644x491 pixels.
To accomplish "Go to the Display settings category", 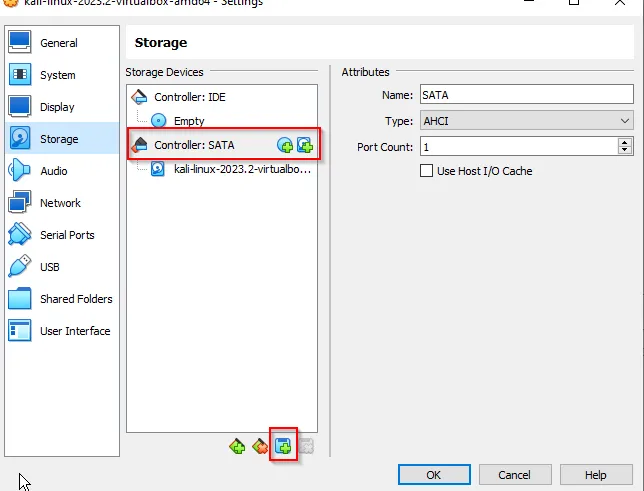I will click(x=57, y=107).
